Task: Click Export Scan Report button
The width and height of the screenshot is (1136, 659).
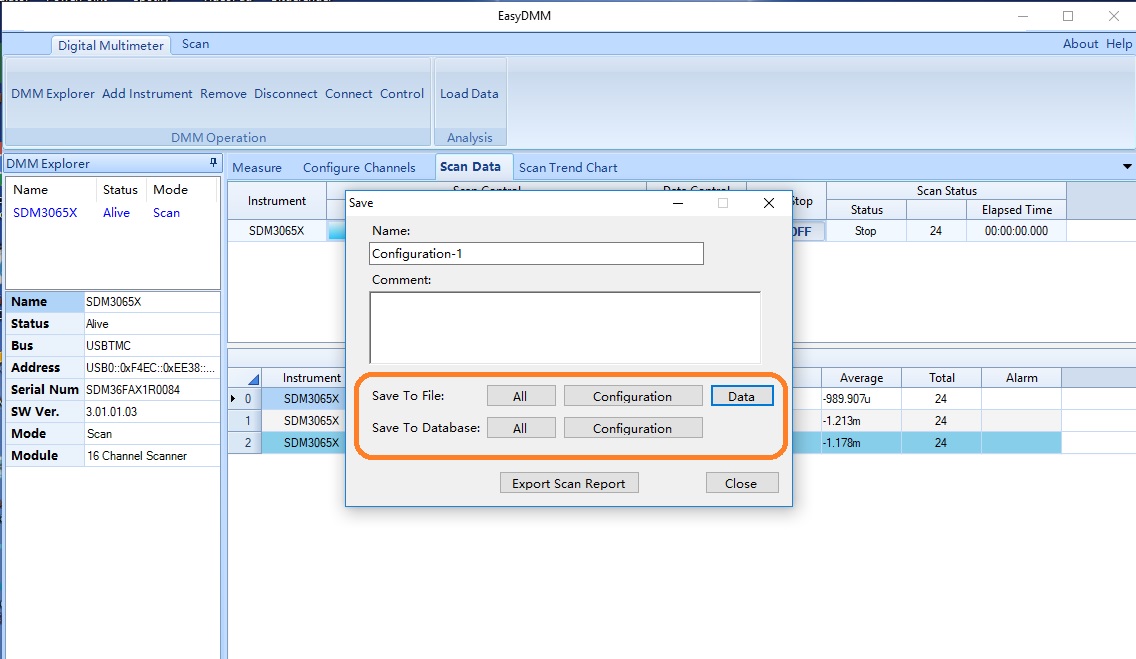Action: (568, 483)
